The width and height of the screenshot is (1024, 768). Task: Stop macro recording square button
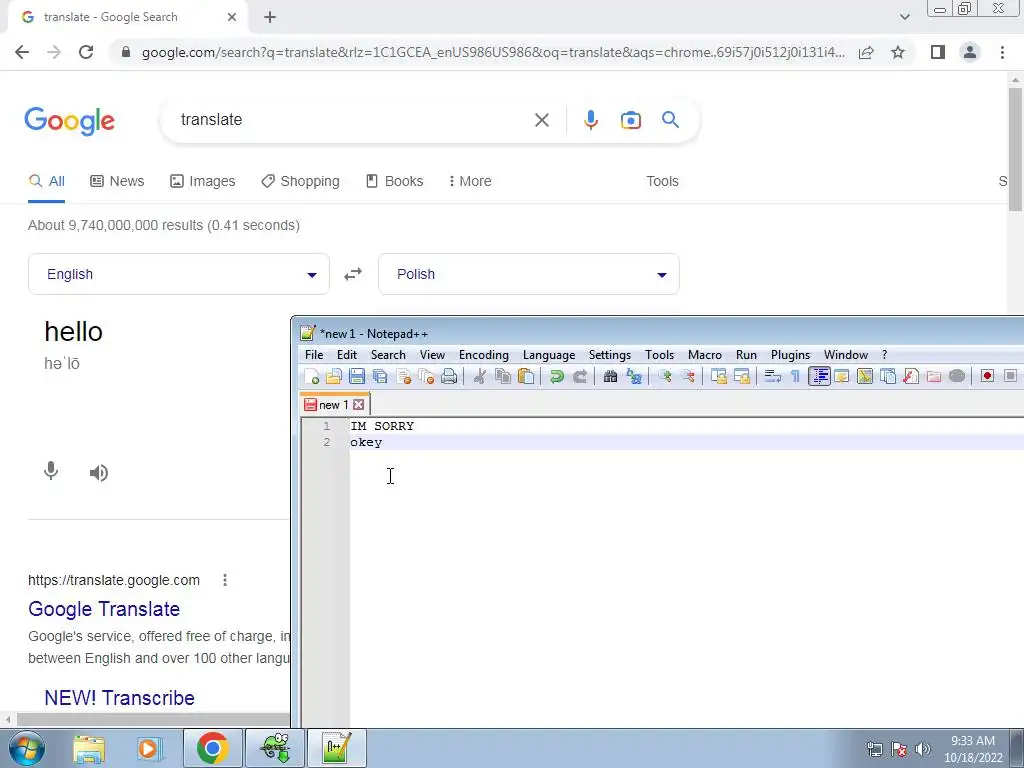pyautogui.click(x=1010, y=376)
